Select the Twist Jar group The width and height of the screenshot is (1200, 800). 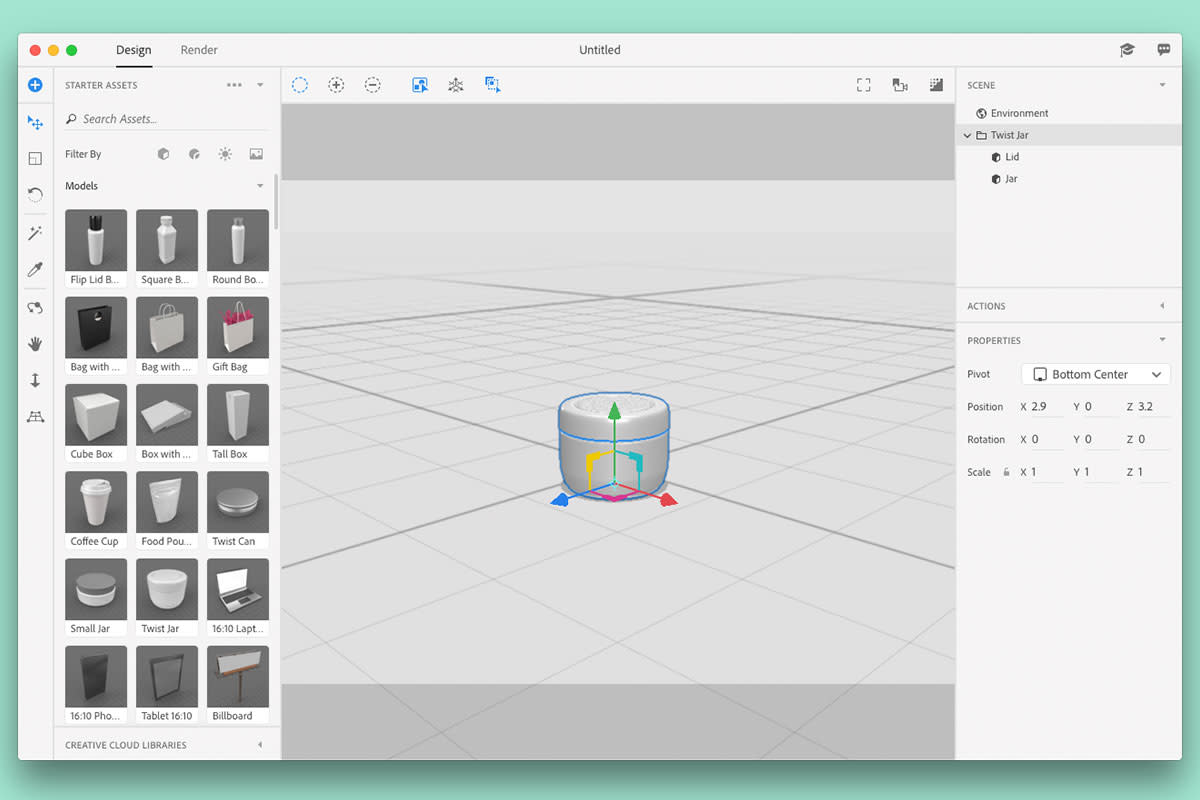[1069, 135]
